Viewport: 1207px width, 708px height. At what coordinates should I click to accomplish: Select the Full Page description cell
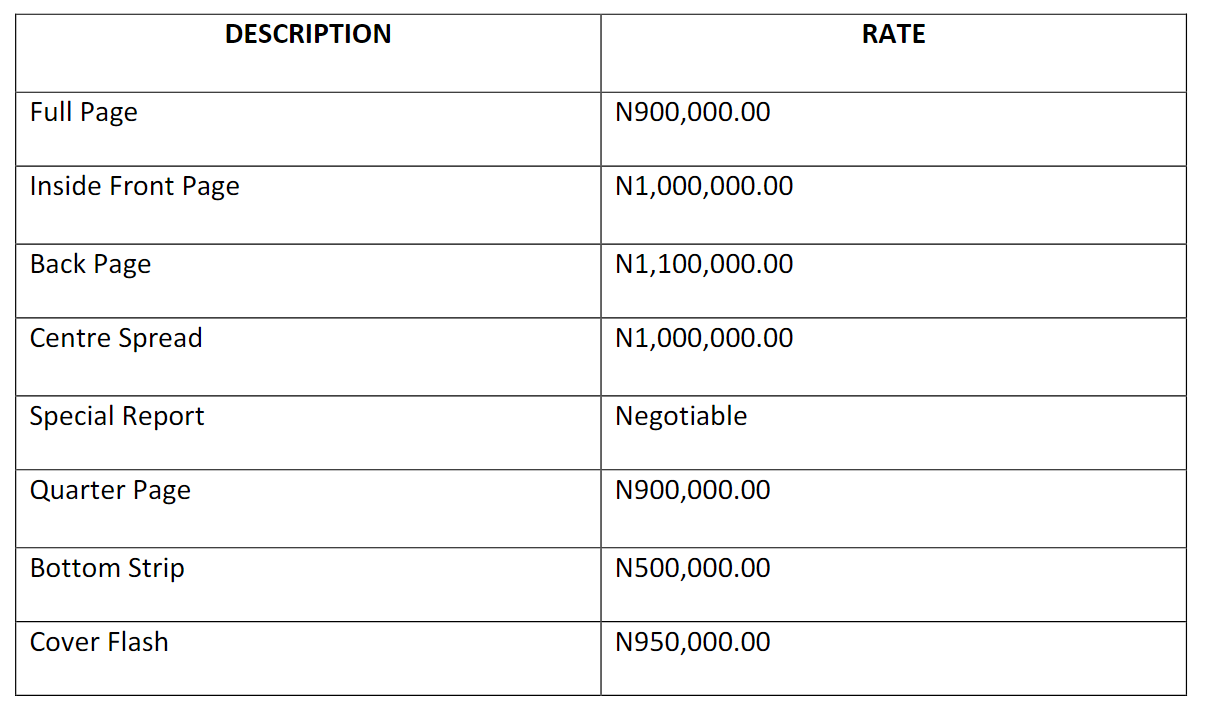pos(84,112)
